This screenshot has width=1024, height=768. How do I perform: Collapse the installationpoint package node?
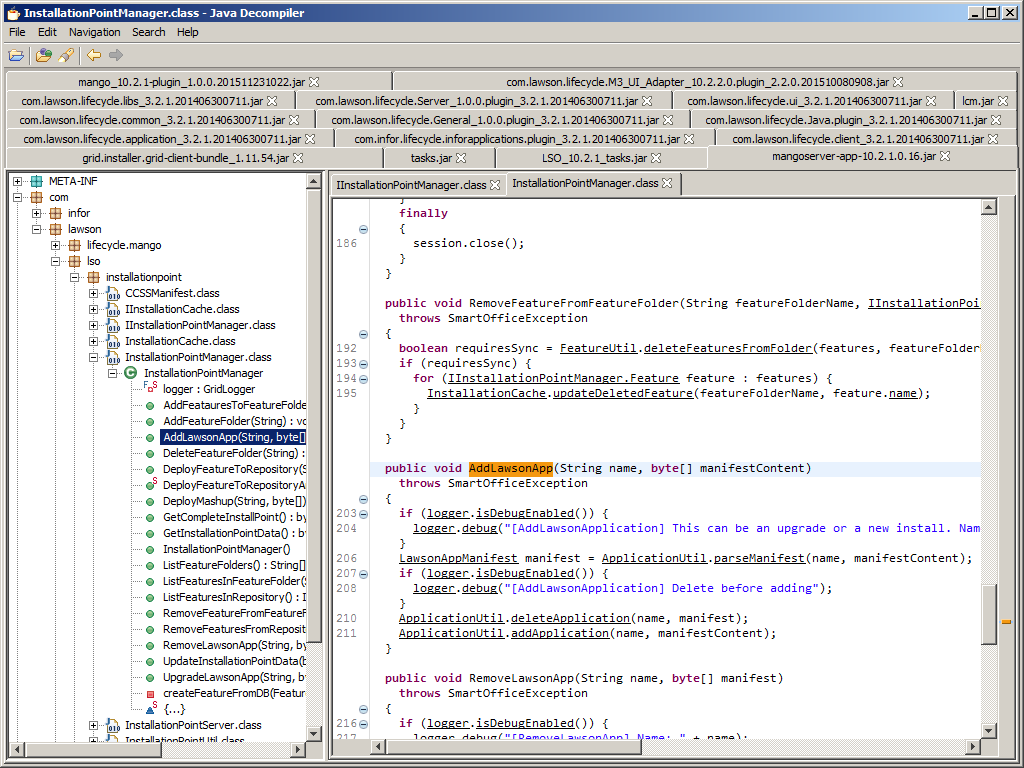[x=76, y=277]
